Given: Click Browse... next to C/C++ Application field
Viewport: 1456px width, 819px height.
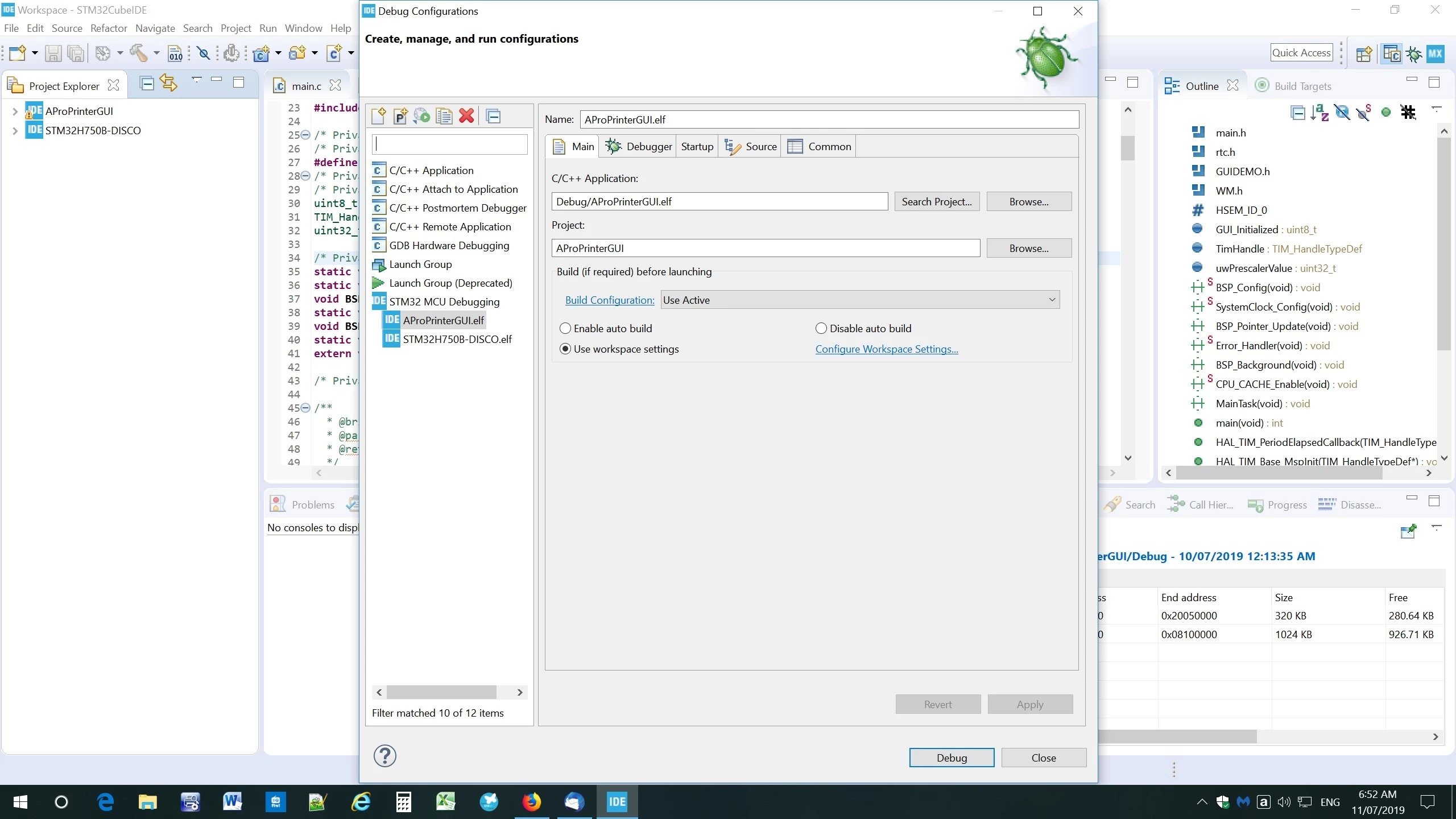Looking at the screenshot, I should (x=1029, y=201).
